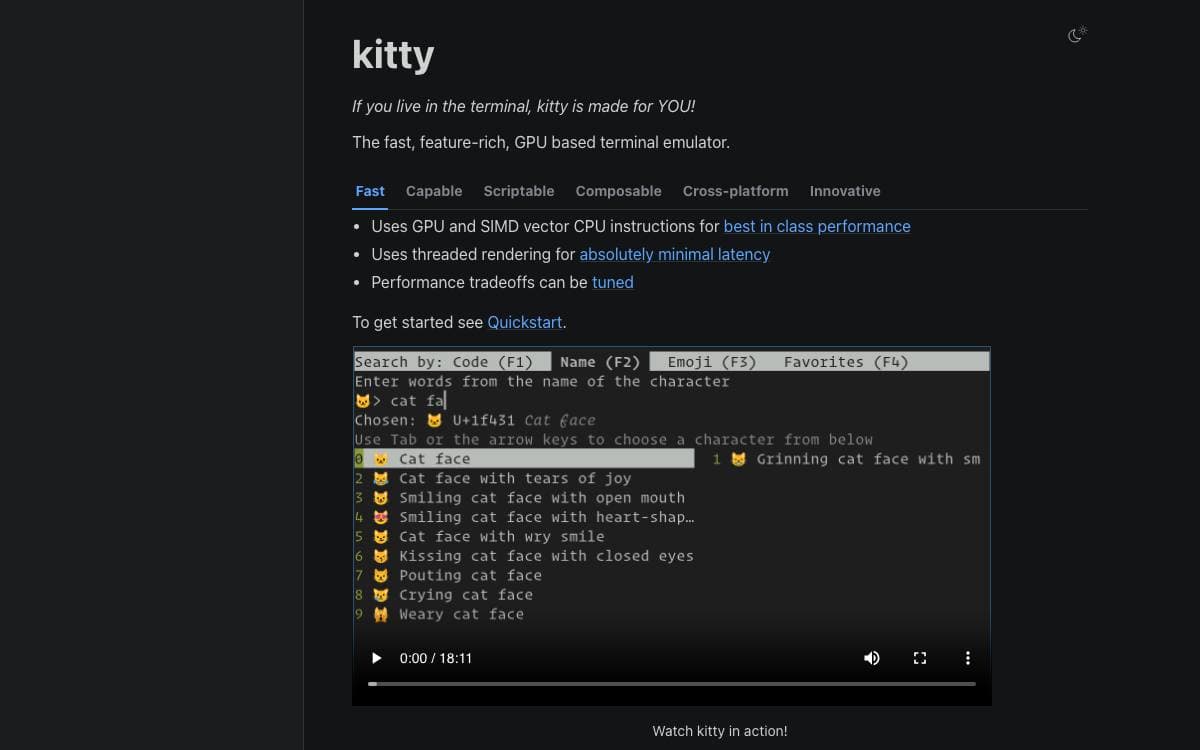Follow the best in class performance link
This screenshot has width=1200, height=750.
coord(817,227)
